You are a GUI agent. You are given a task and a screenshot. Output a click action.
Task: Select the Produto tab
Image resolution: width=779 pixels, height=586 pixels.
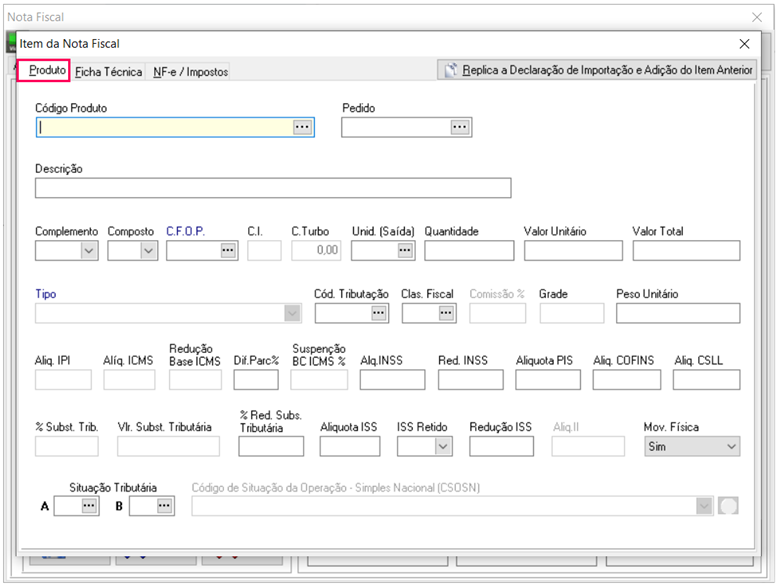(46, 71)
